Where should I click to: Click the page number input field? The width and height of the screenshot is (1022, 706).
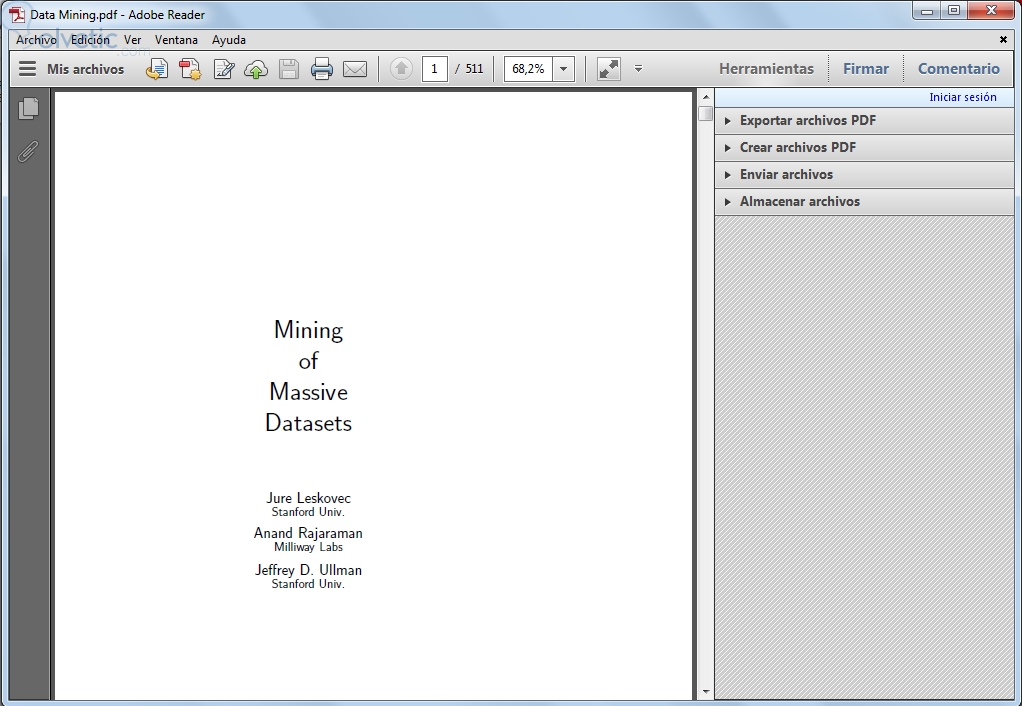click(x=434, y=69)
